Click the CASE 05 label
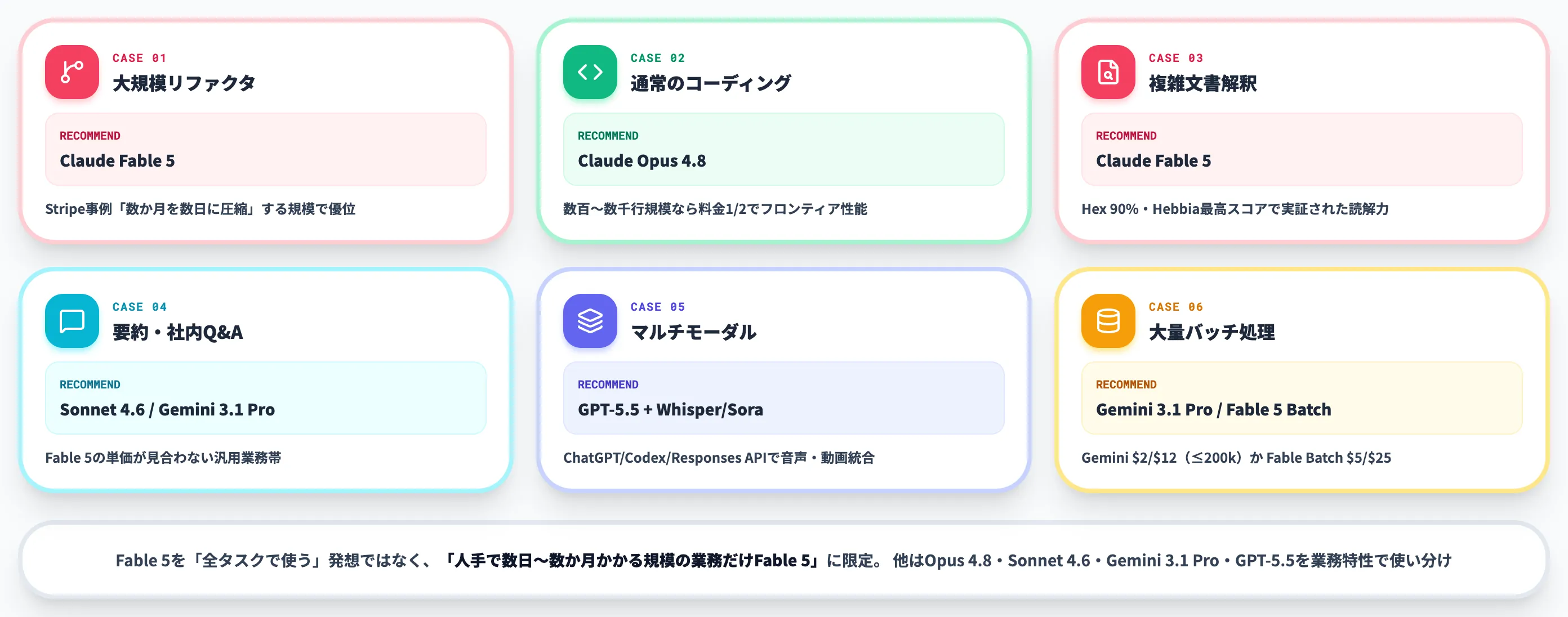The image size is (1568, 617). point(657,307)
